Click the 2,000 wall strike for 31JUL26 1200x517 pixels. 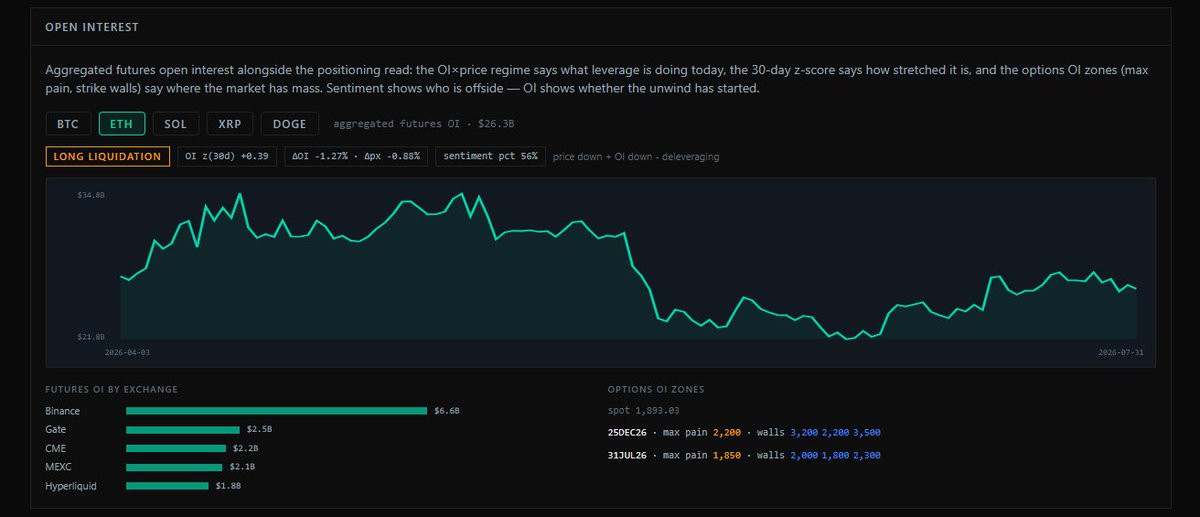coord(803,455)
